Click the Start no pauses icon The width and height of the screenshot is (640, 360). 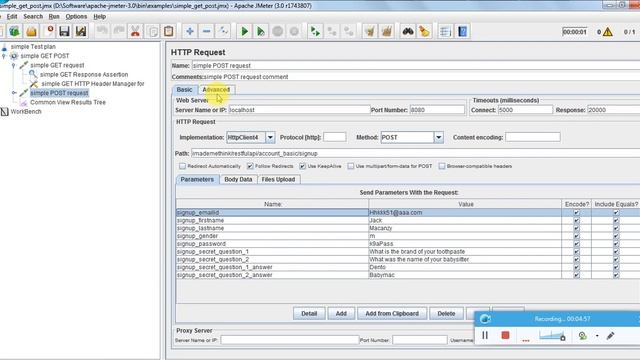tap(260, 31)
